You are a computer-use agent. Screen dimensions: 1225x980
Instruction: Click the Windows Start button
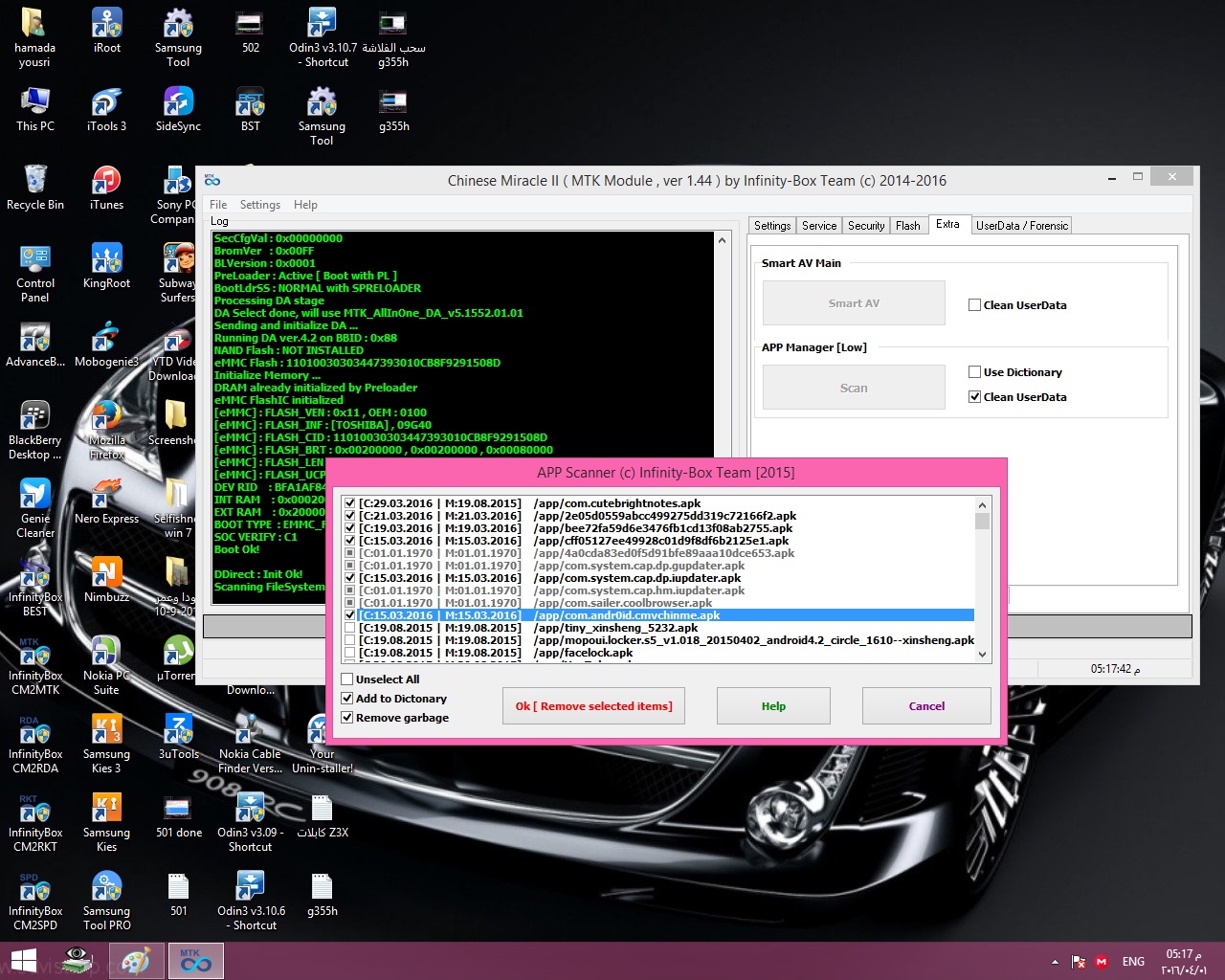click(x=24, y=961)
